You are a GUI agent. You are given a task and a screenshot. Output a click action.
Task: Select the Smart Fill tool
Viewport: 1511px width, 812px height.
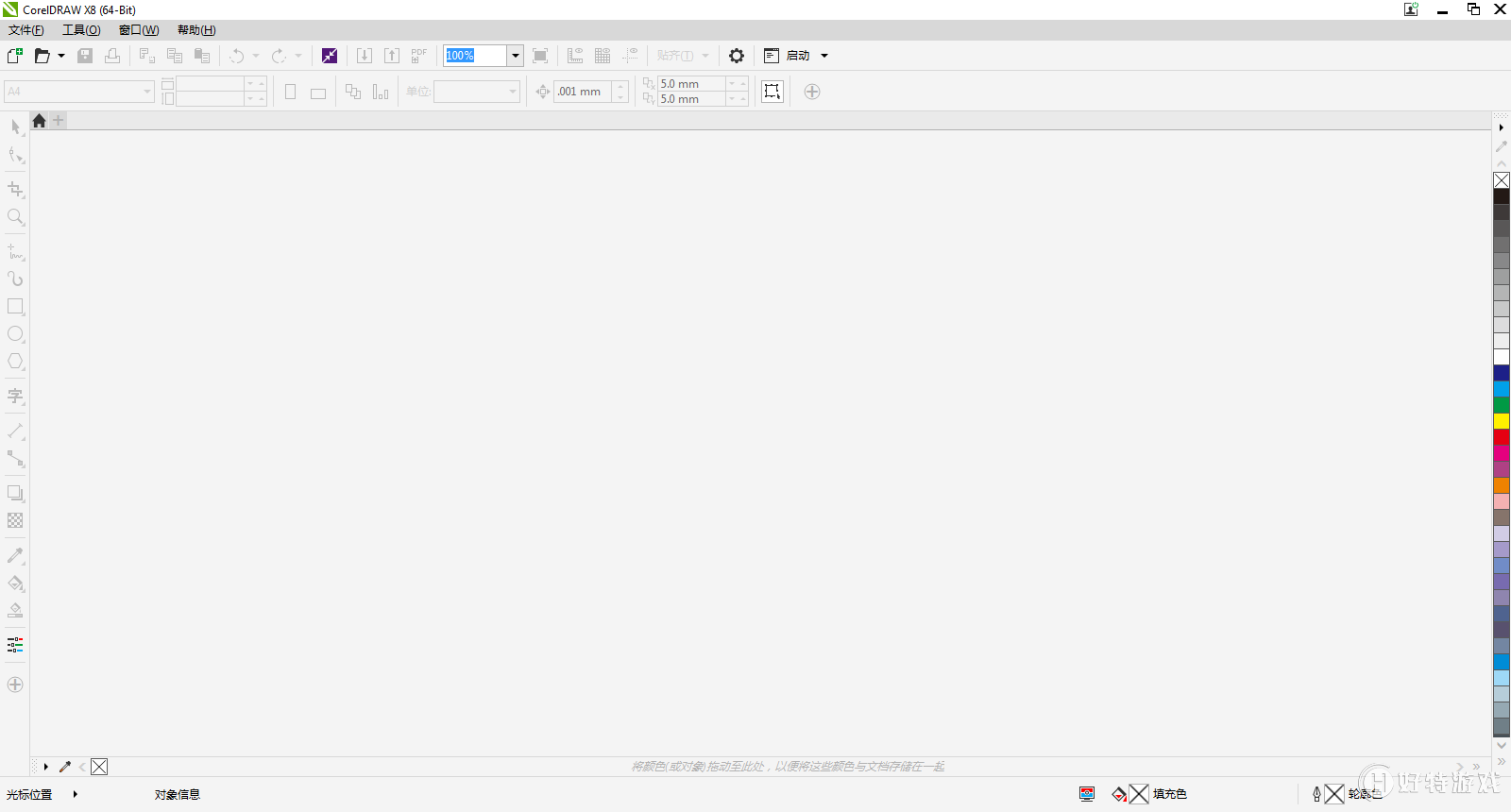click(x=15, y=611)
